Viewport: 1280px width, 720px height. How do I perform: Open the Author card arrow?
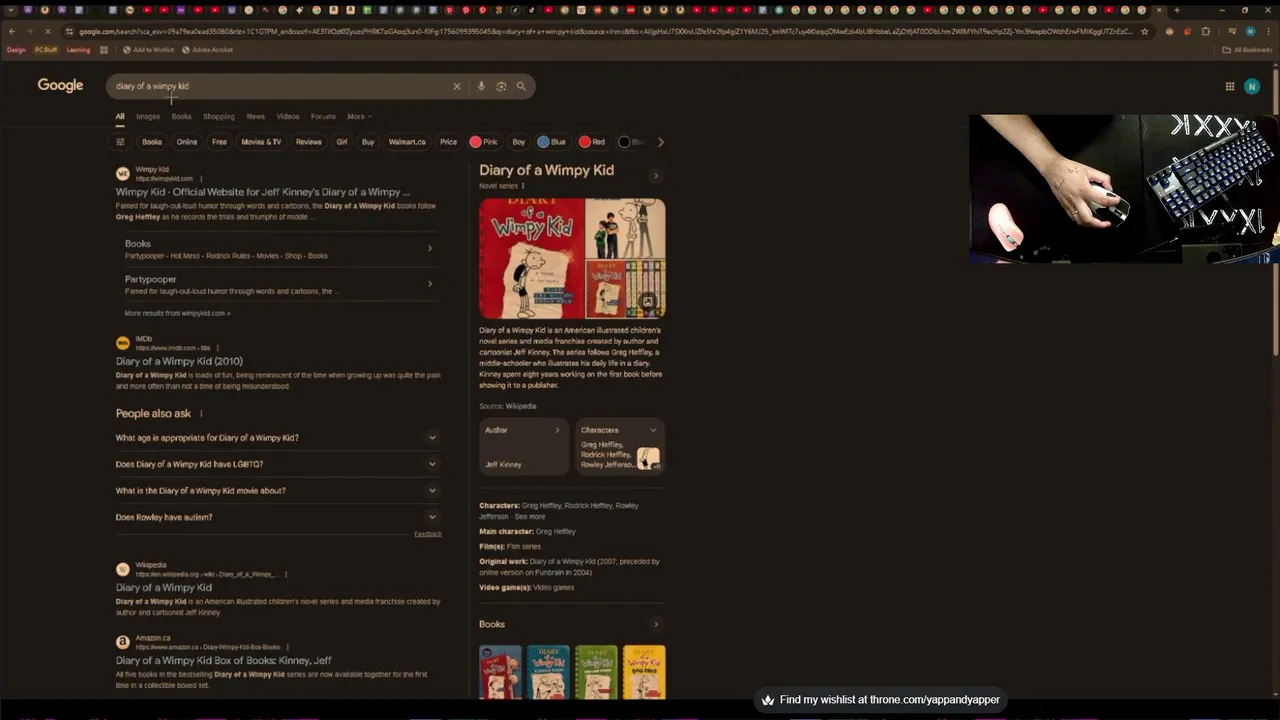pos(557,430)
